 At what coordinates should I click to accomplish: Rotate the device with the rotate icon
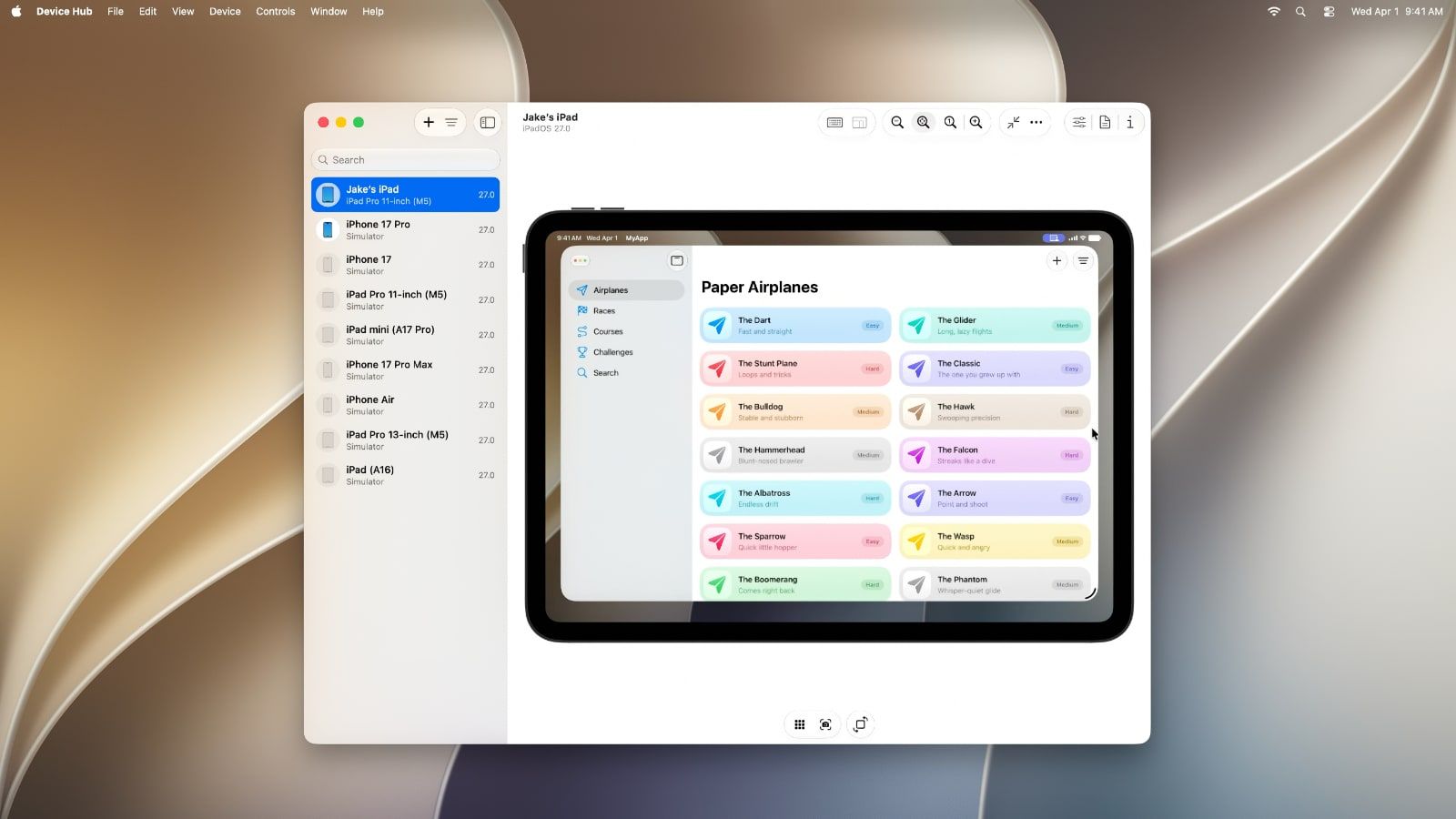tap(860, 724)
